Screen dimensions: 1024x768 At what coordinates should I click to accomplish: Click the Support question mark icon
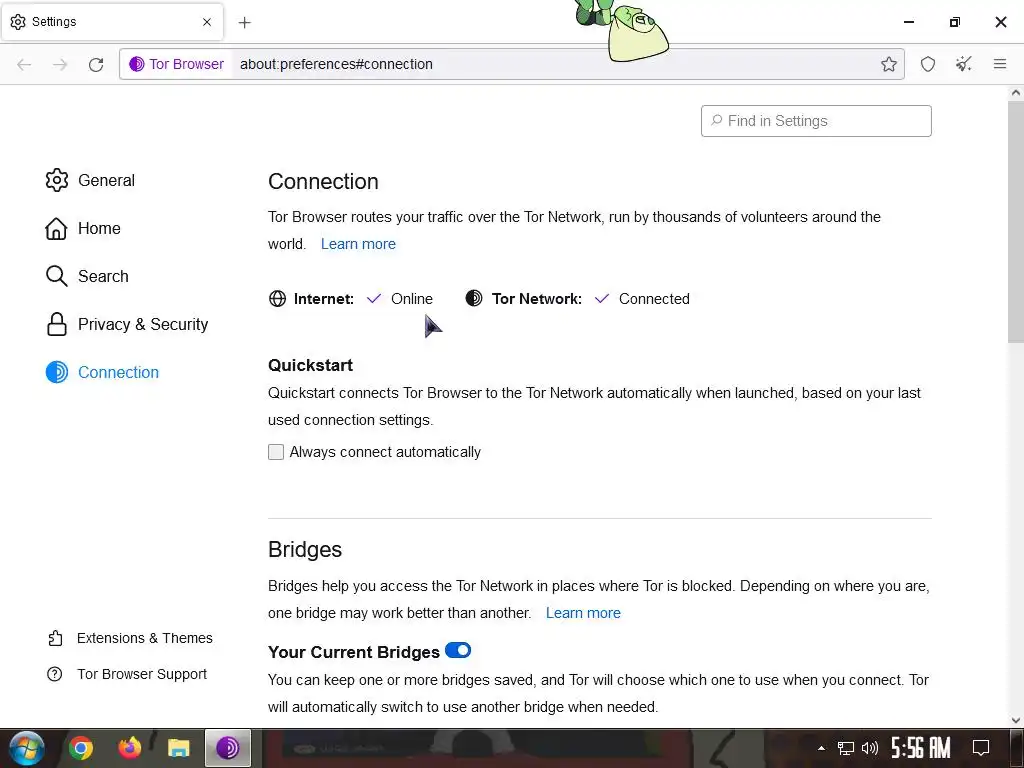(55, 674)
